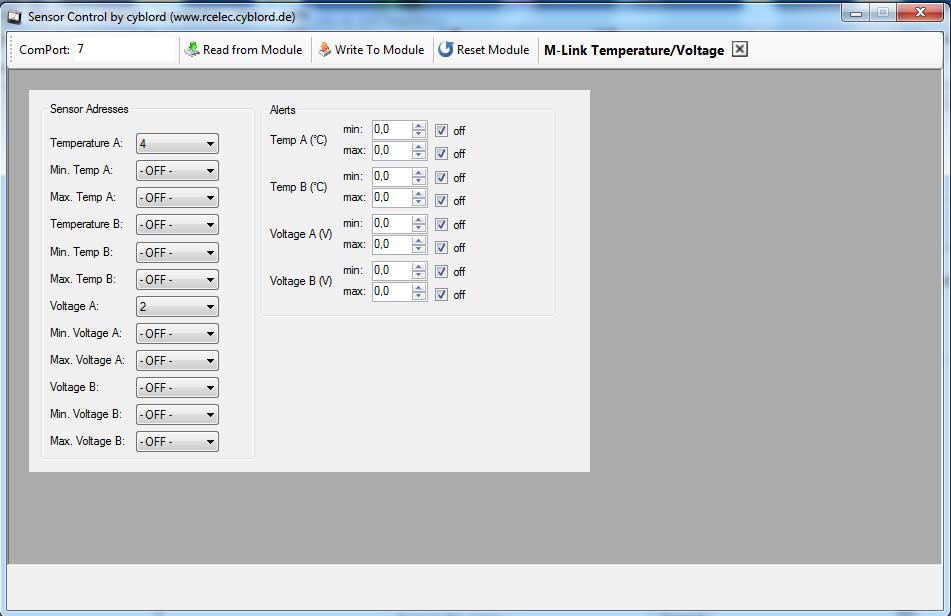Adjust the Voltage B min spinner arrows
Screen dimensions: 951x616
(418, 270)
